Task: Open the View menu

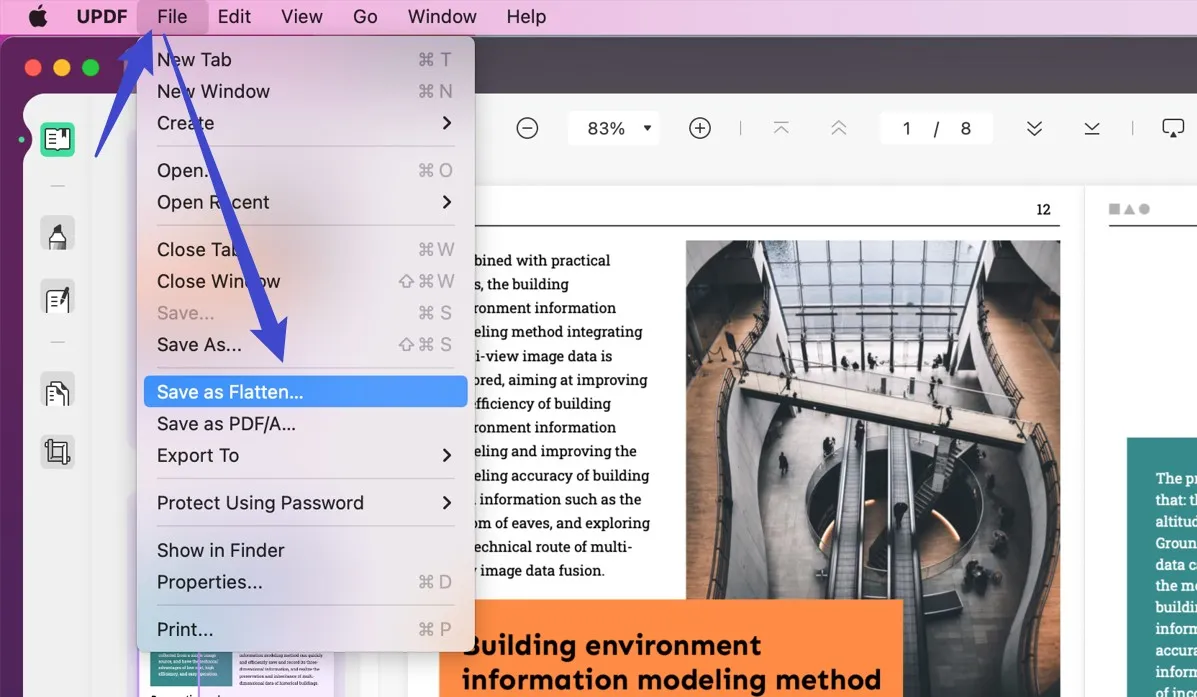Action: [x=301, y=16]
